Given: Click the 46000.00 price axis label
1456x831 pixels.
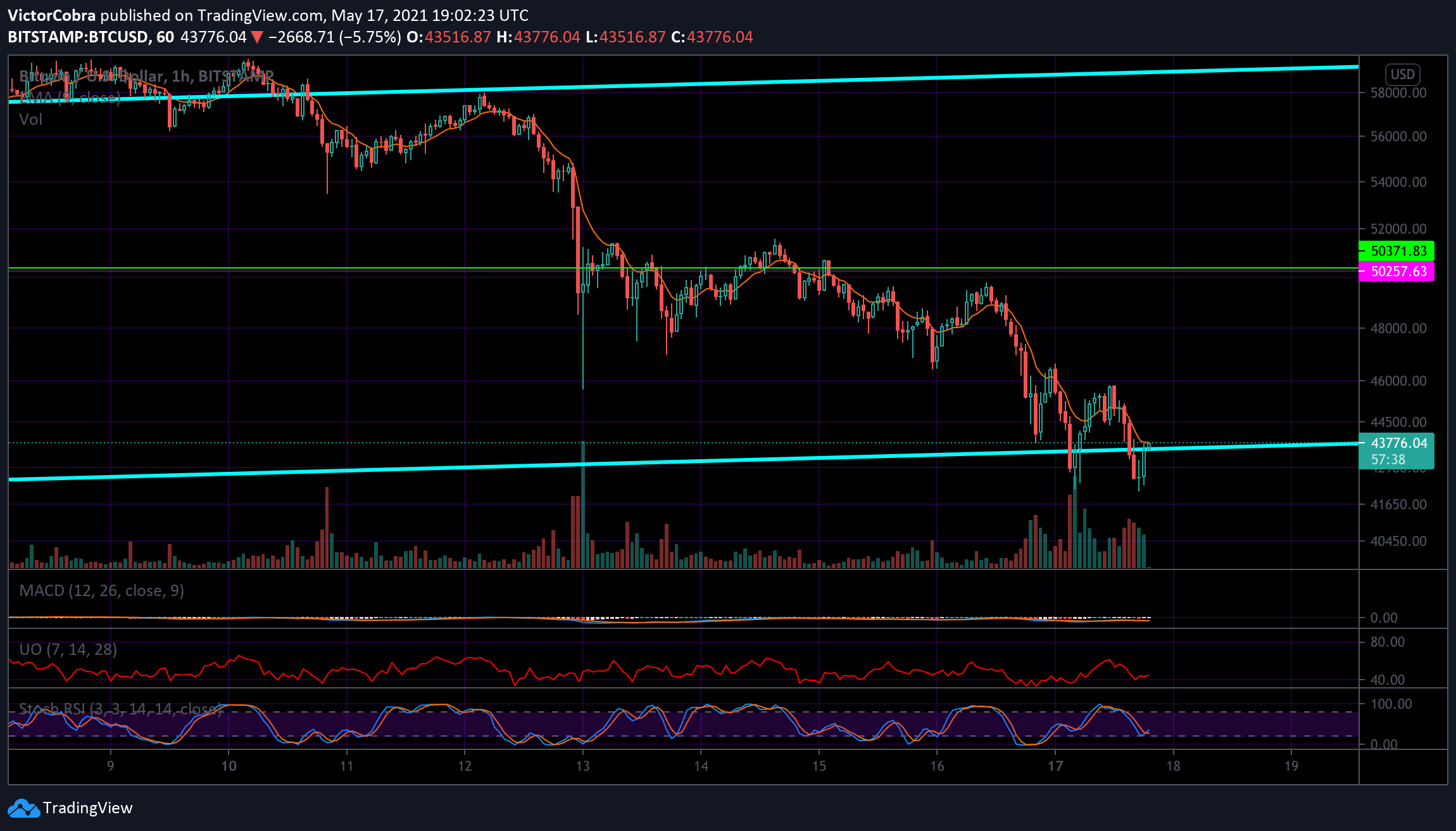Looking at the screenshot, I should pos(1398,381).
